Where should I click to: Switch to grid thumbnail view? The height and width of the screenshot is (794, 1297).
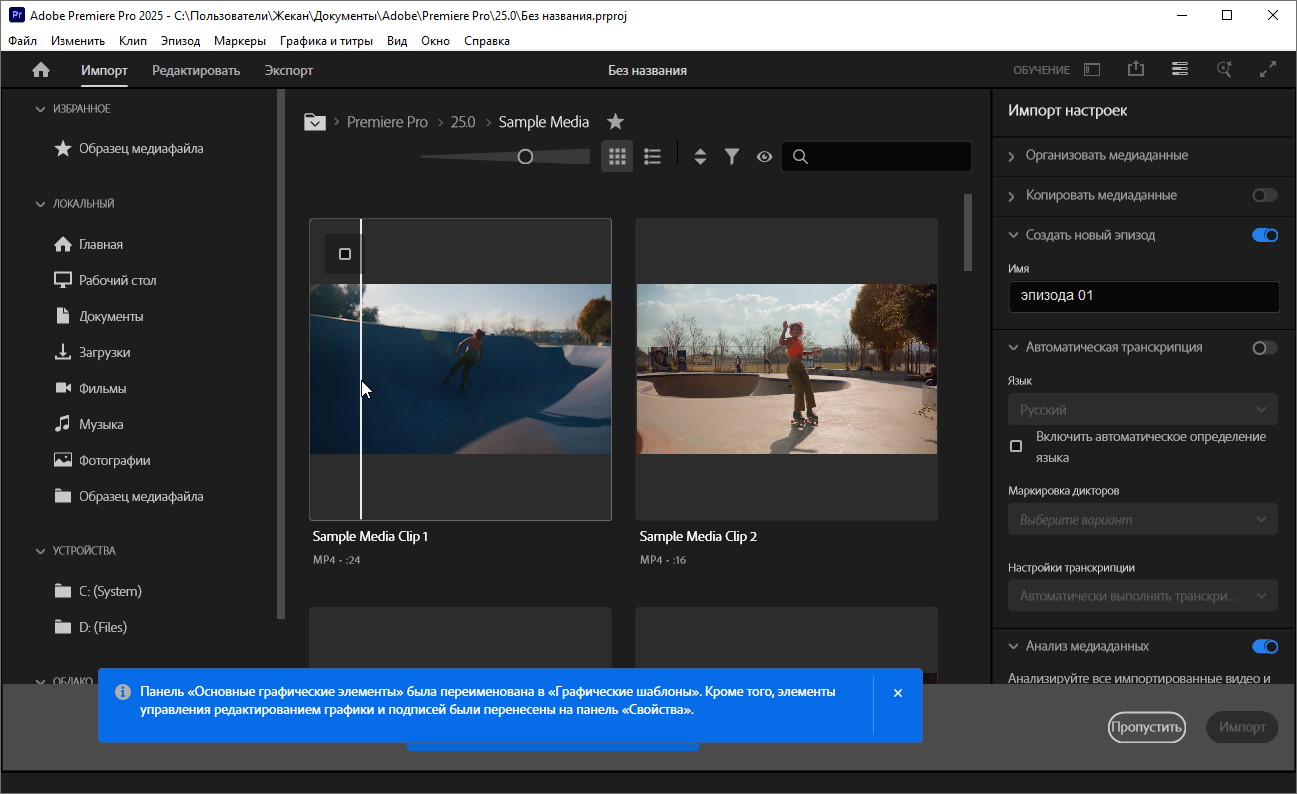pos(617,156)
